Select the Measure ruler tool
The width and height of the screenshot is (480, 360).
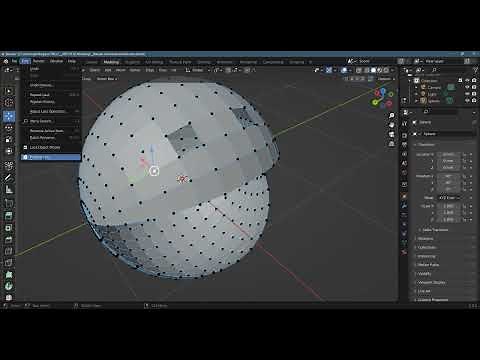pos(9,189)
